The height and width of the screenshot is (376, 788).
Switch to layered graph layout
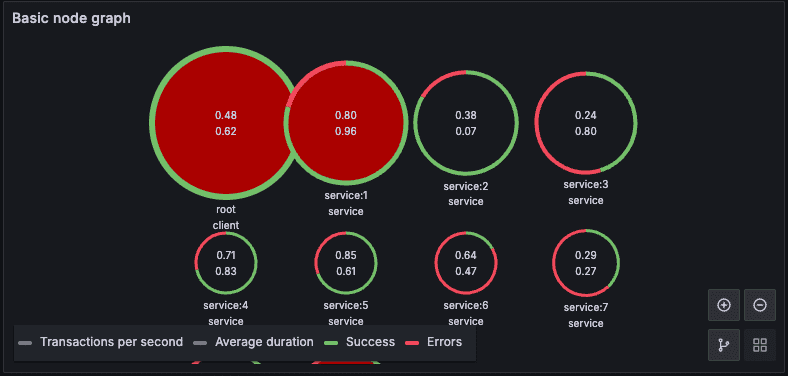[x=724, y=345]
